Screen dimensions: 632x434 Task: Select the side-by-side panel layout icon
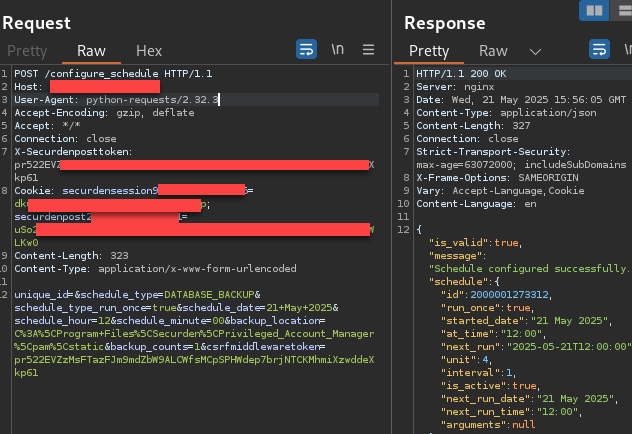tap(593, 11)
